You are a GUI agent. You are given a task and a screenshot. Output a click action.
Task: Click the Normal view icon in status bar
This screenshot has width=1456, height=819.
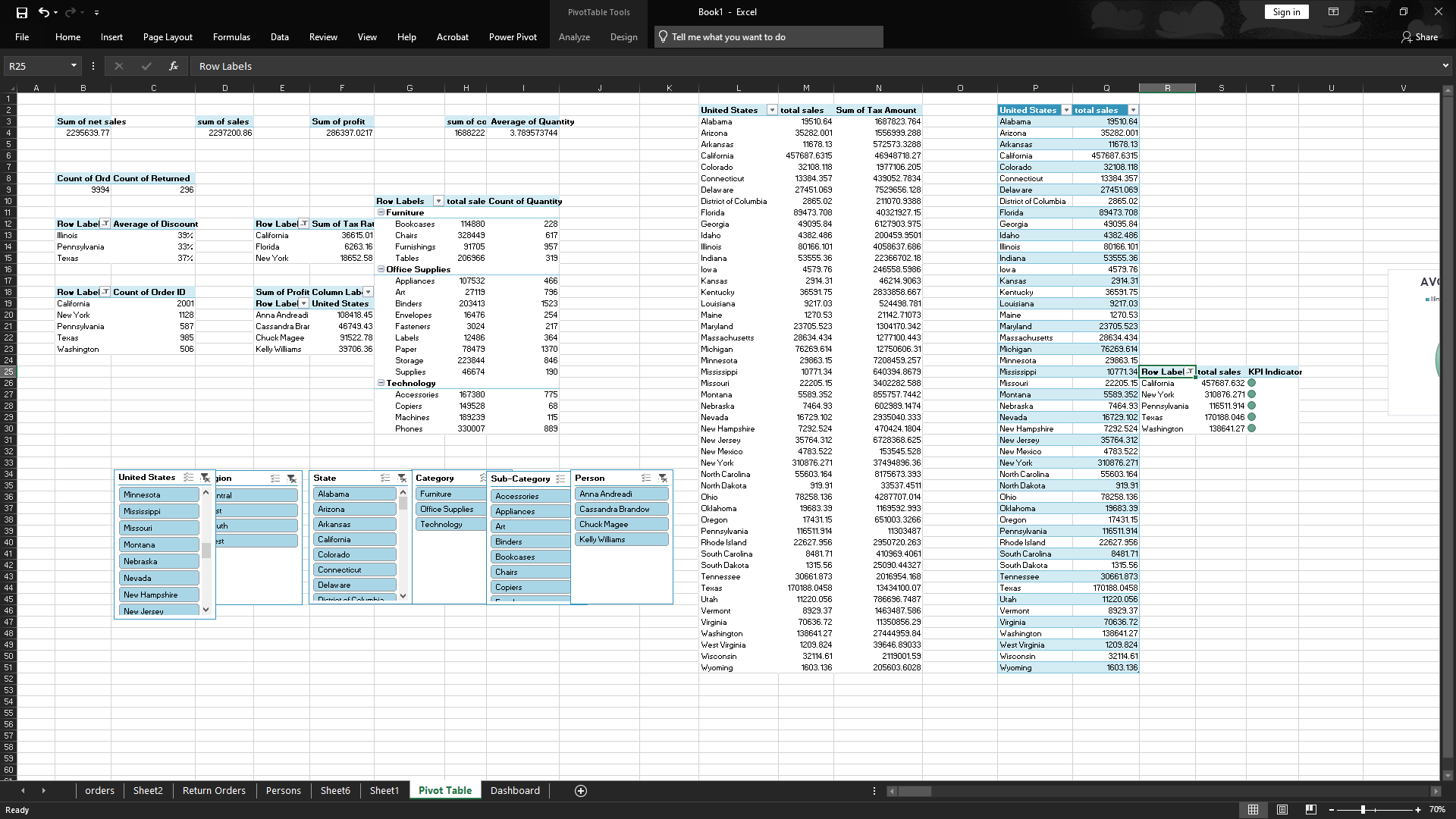pos(1254,810)
